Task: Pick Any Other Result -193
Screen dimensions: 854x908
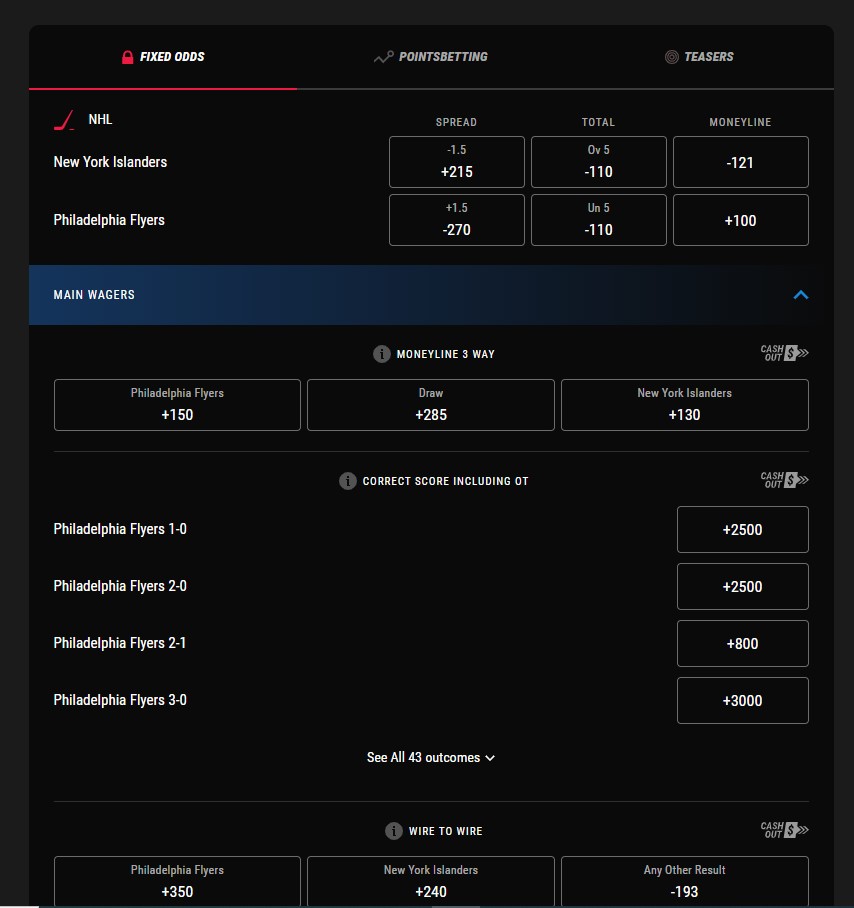Action: click(685, 881)
